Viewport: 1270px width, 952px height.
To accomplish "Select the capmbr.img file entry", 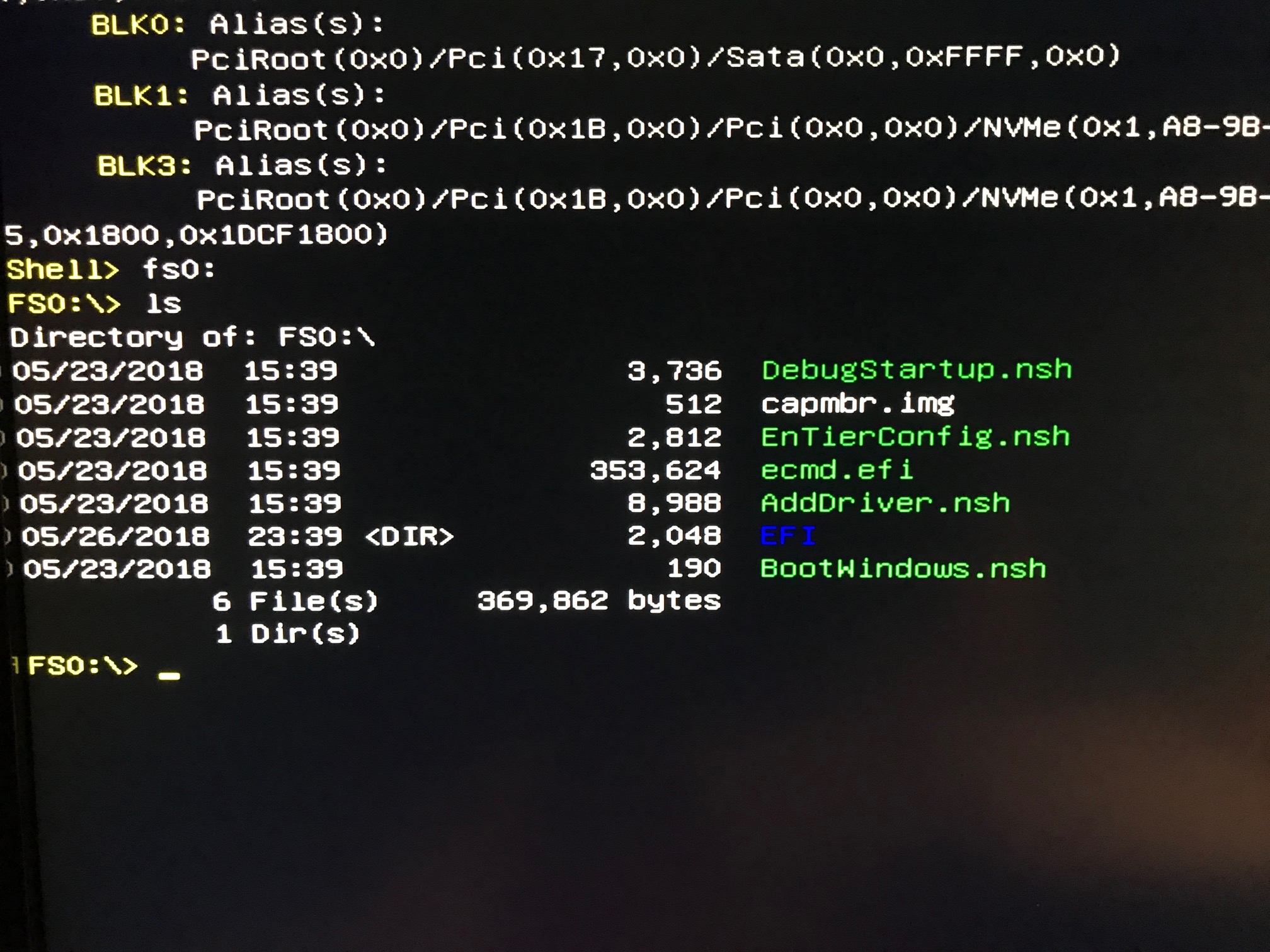I will click(x=857, y=404).
